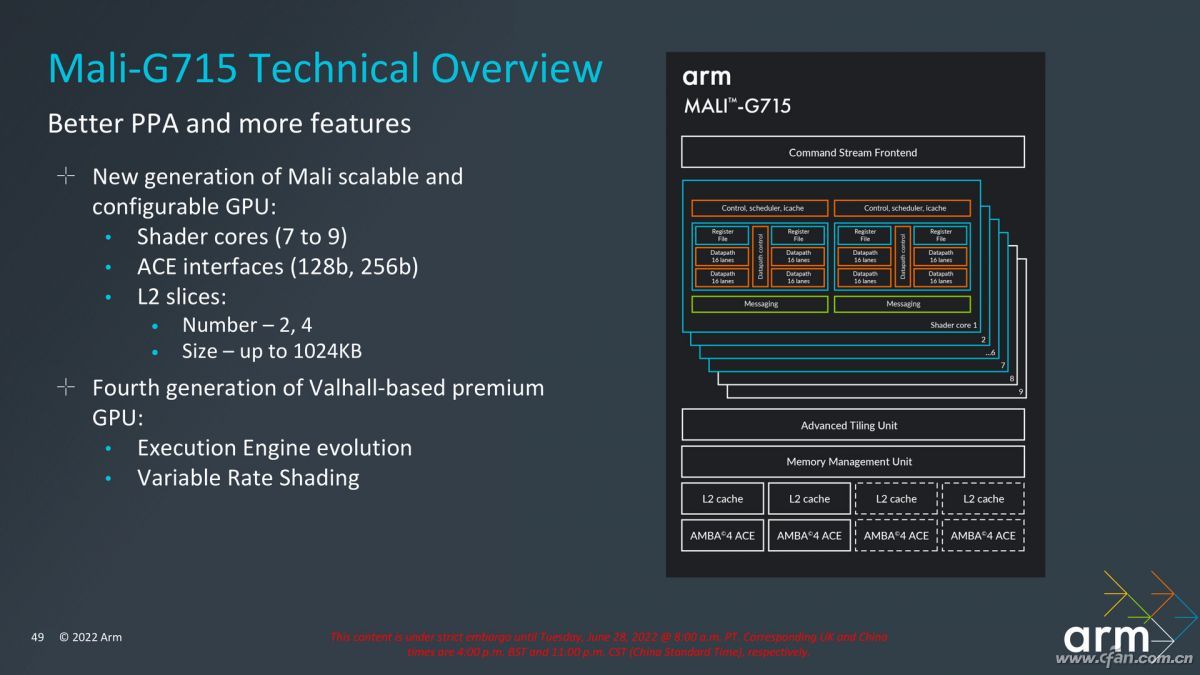
Task: Click the right green Messaging block
Action: [x=902, y=304]
